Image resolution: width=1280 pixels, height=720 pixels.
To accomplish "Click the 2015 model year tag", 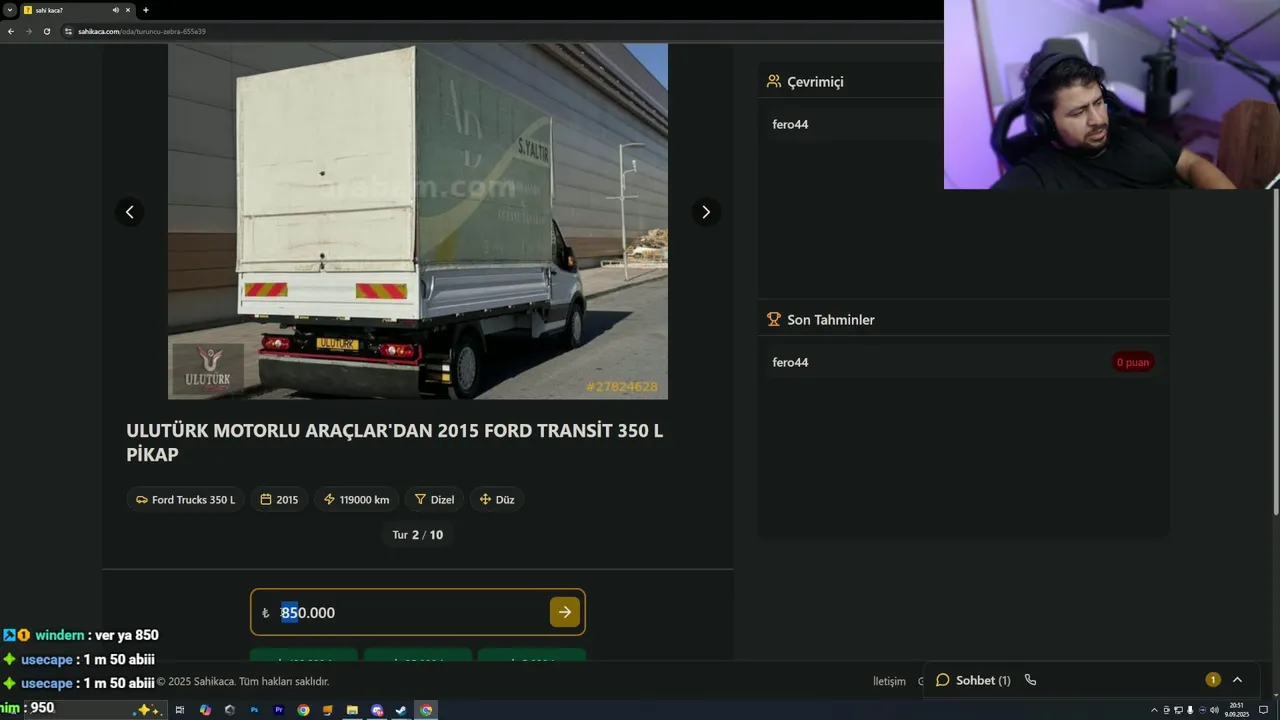I will tap(279, 499).
